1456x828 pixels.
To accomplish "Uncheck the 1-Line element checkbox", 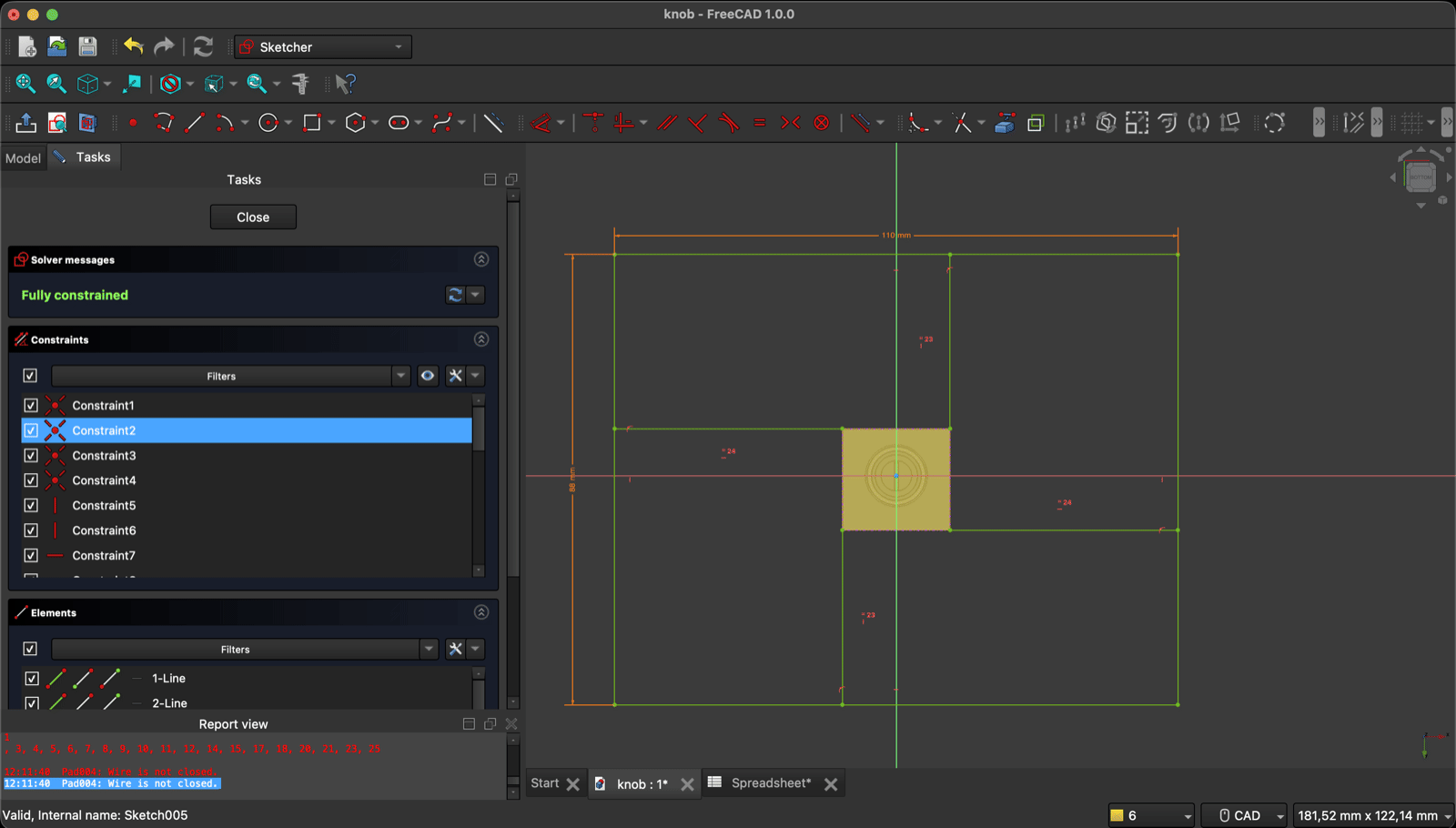I will [x=31, y=679].
